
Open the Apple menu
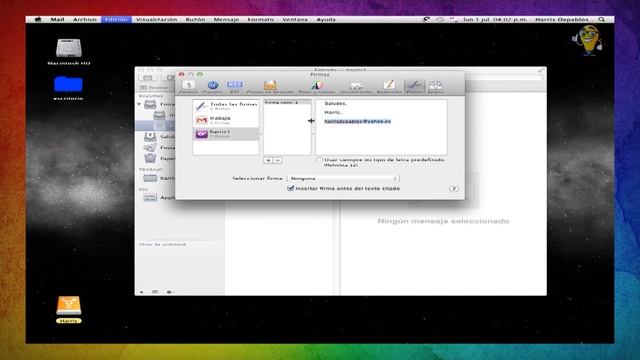[38, 19]
